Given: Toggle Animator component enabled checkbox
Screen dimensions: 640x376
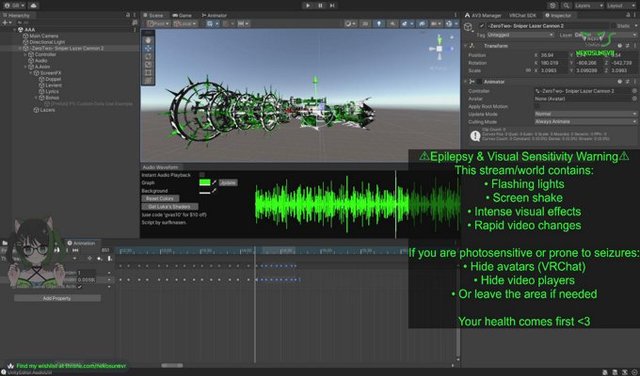Looking at the screenshot, I should [x=480, y=82].
